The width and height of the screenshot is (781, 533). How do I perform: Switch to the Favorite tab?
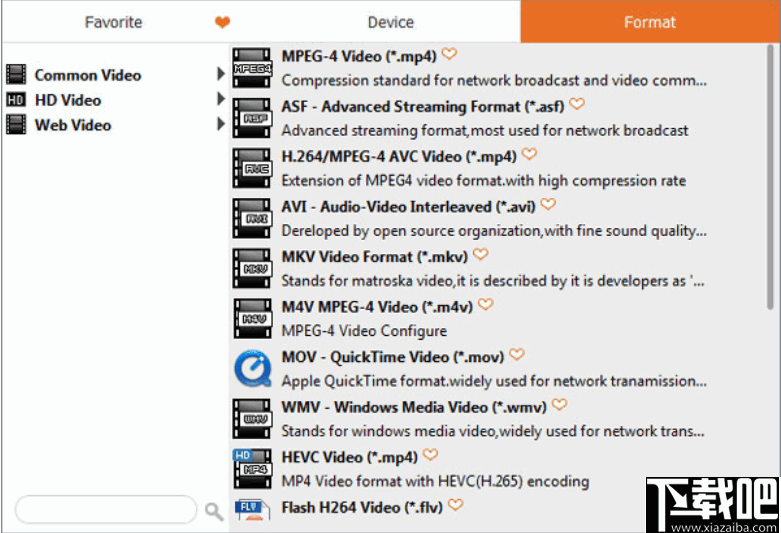[113, 22]
